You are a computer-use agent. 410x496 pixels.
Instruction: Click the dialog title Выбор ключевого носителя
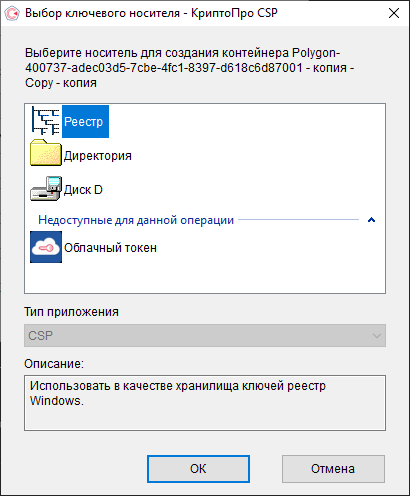coord(102,13)
